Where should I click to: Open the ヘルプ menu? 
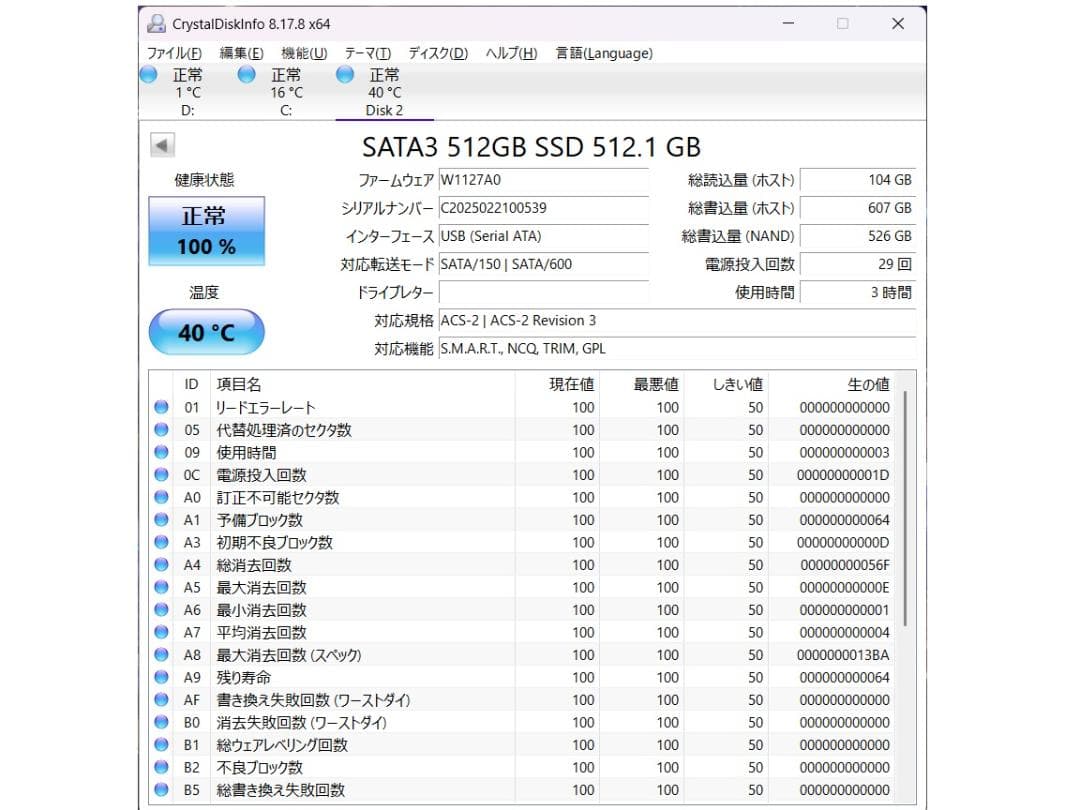tap(514, 53)
